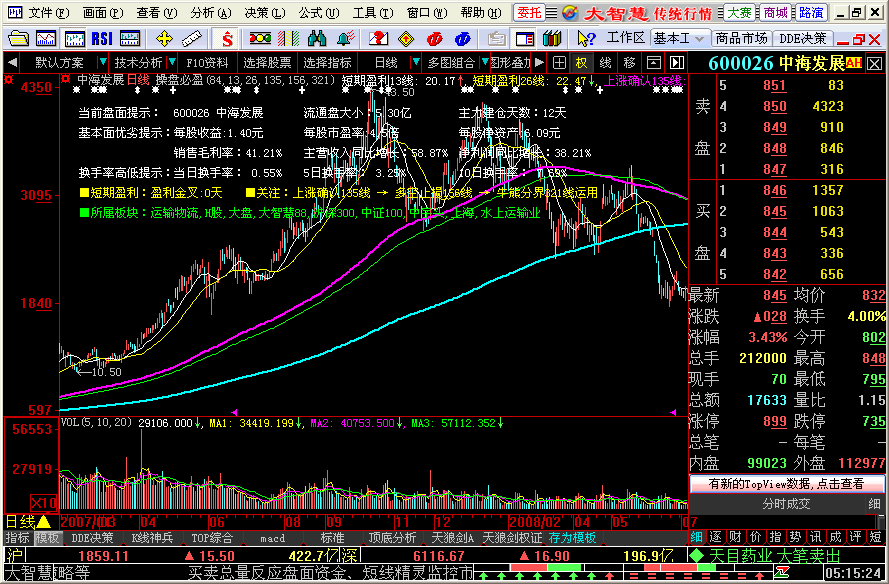The image size is (889, 584).
Task: Click the small window box icon in chart bar
Action: pos(654,62)
